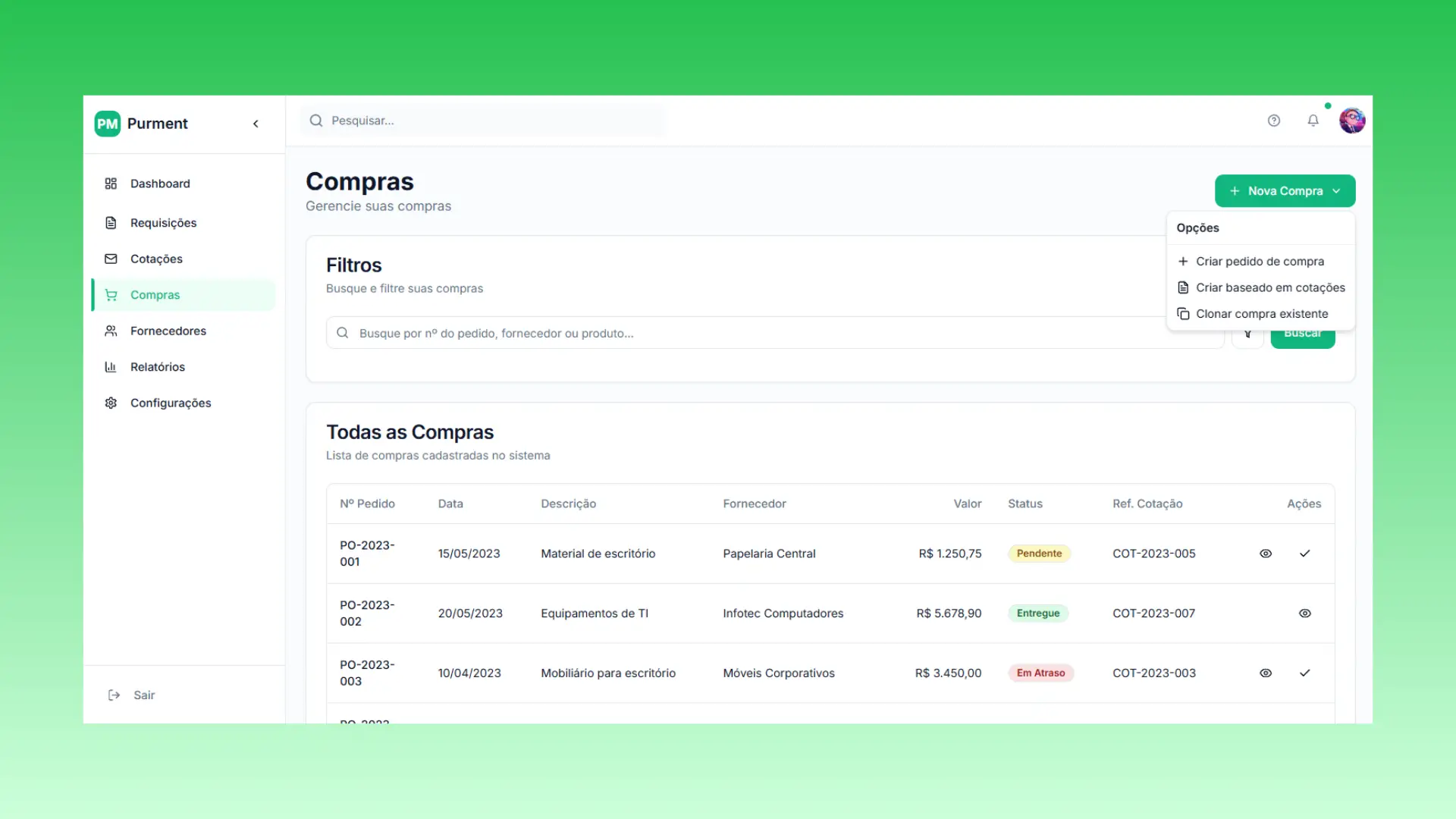View order PO-2023-002 with eye icon

pyautogui.click(x=1304, y=613)
